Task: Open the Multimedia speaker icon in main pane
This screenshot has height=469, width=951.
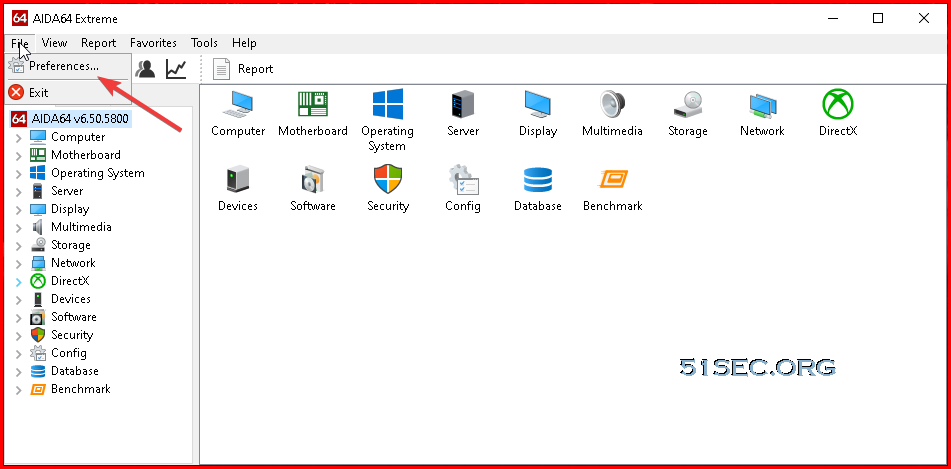Action: pyautogui.click(x=612, y=104)
